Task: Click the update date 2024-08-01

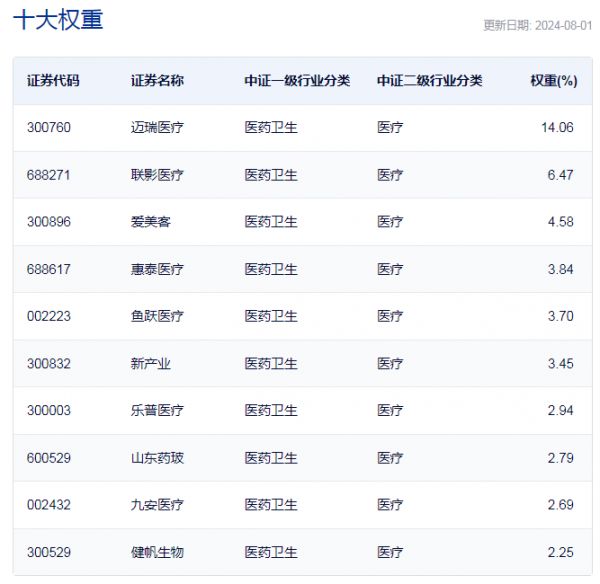Action: pos(563,26)
